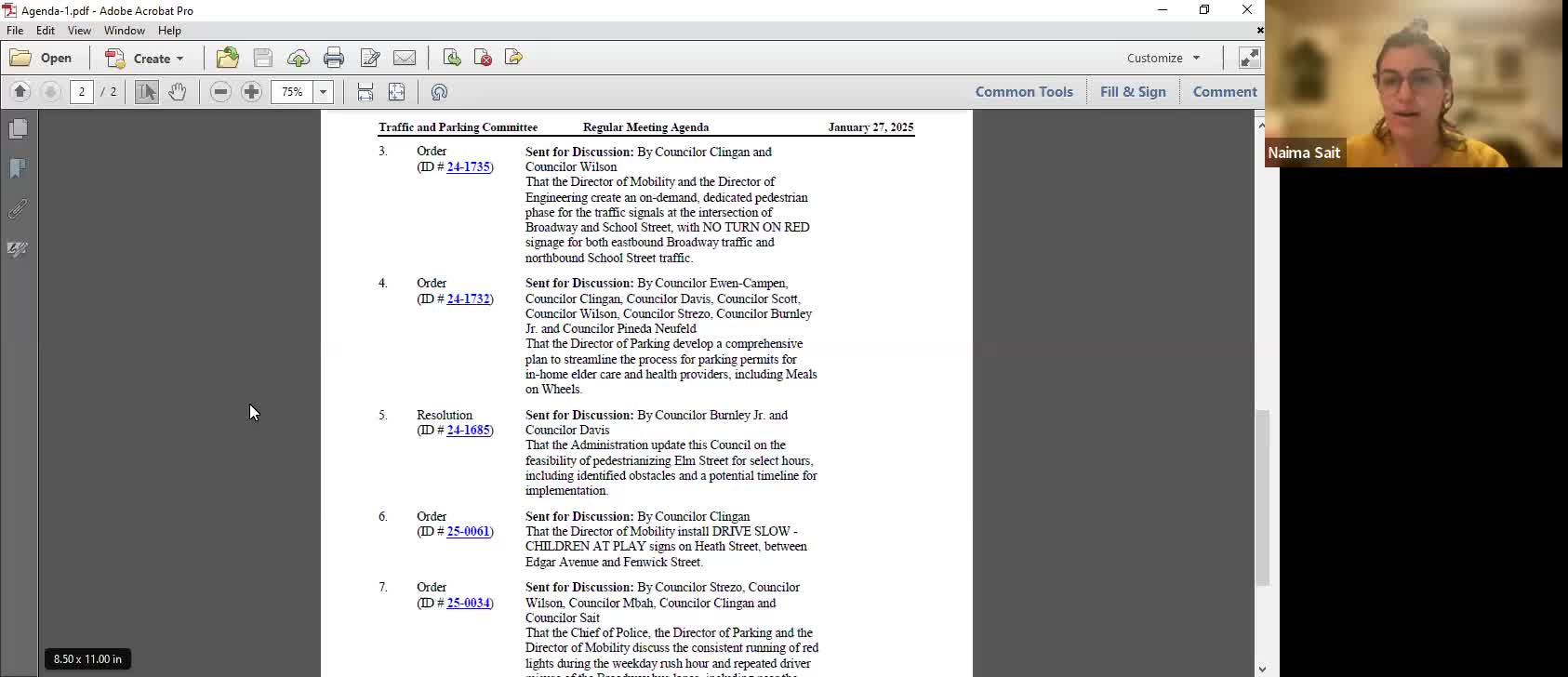Toggle fit one full page view
This screenshot has width=1568, height=677.
[397, 92]
